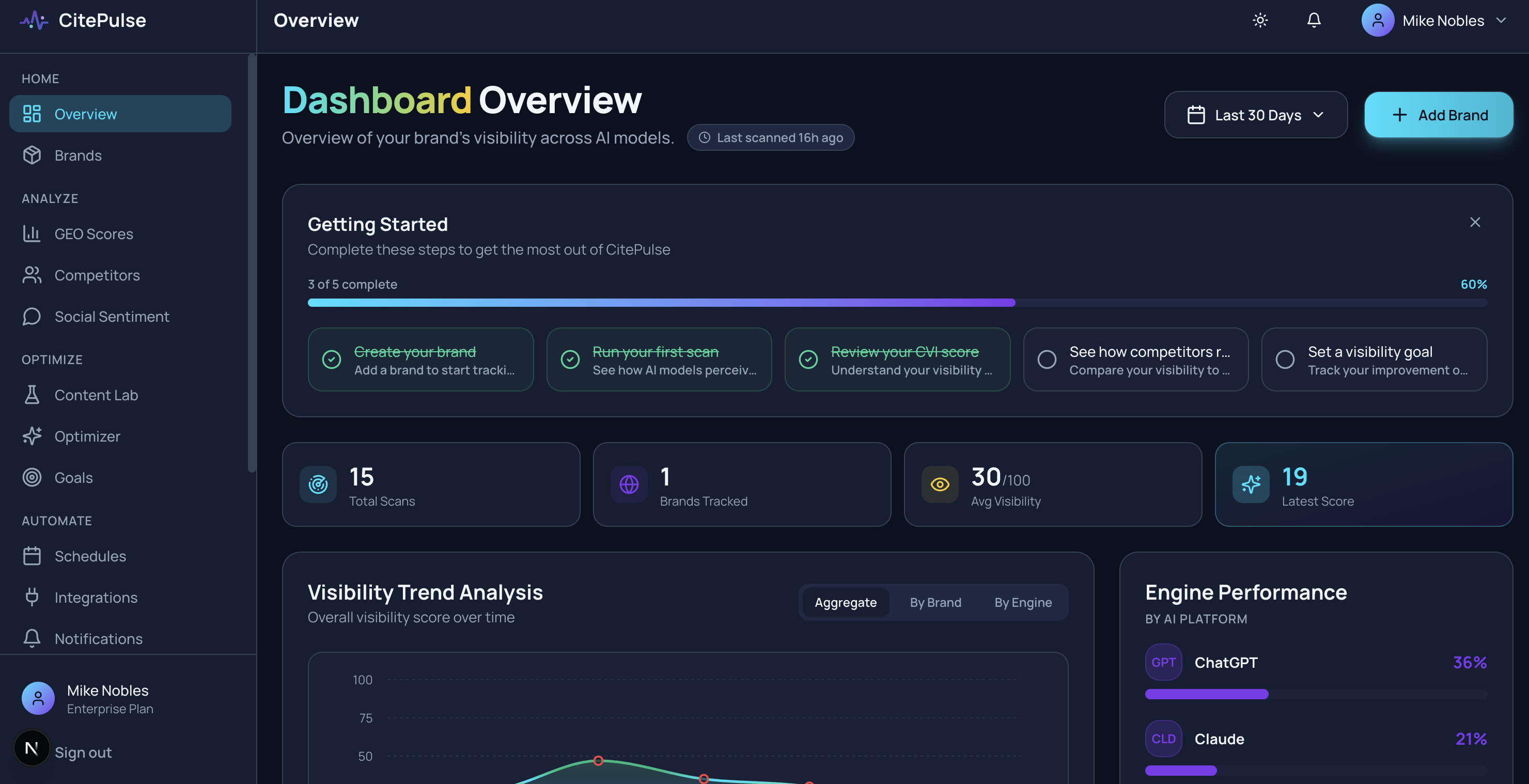
Task: Launch the Content Lab tool
Action: [96, 395]
